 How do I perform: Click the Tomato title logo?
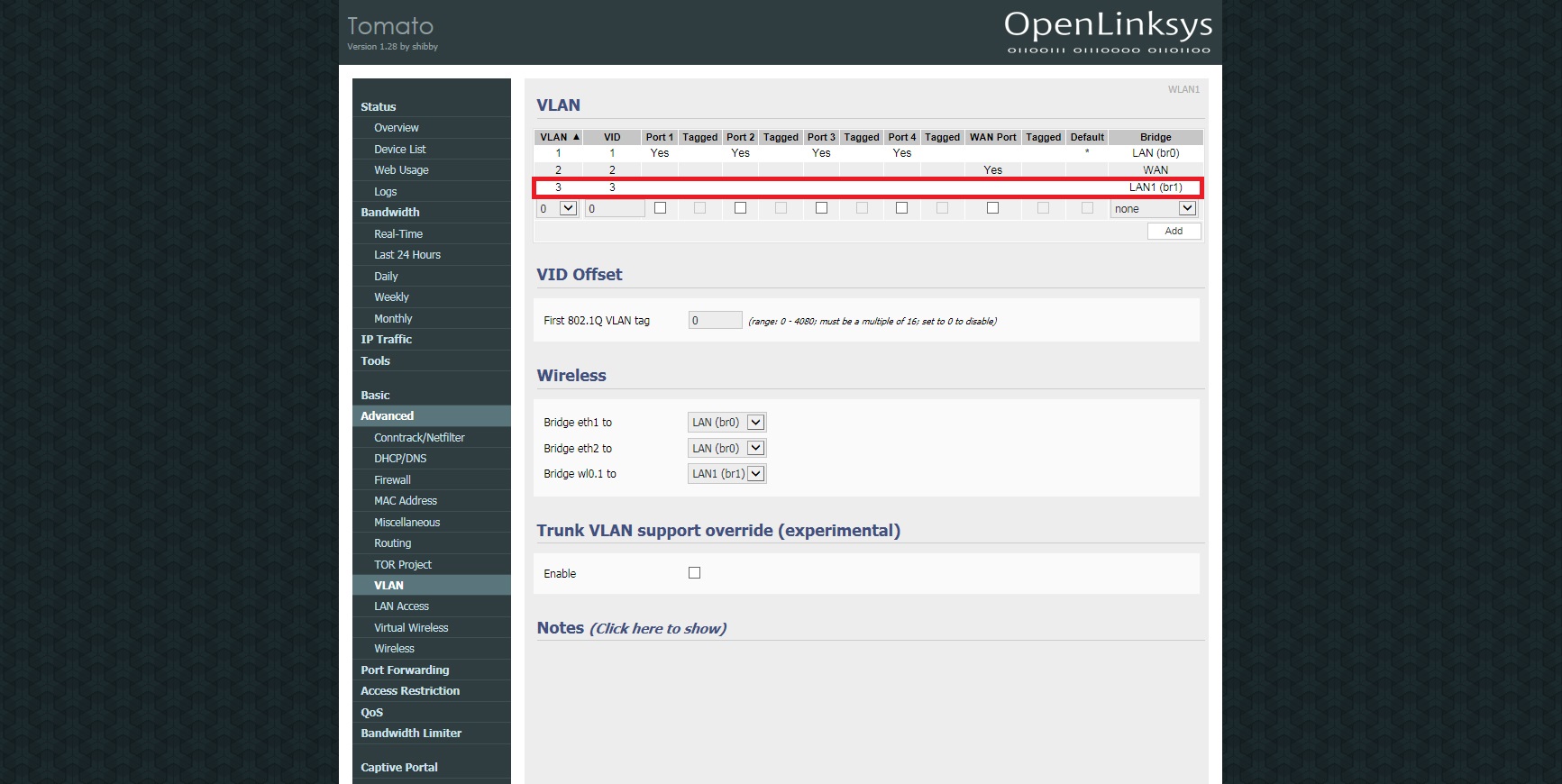pos(390,27)
